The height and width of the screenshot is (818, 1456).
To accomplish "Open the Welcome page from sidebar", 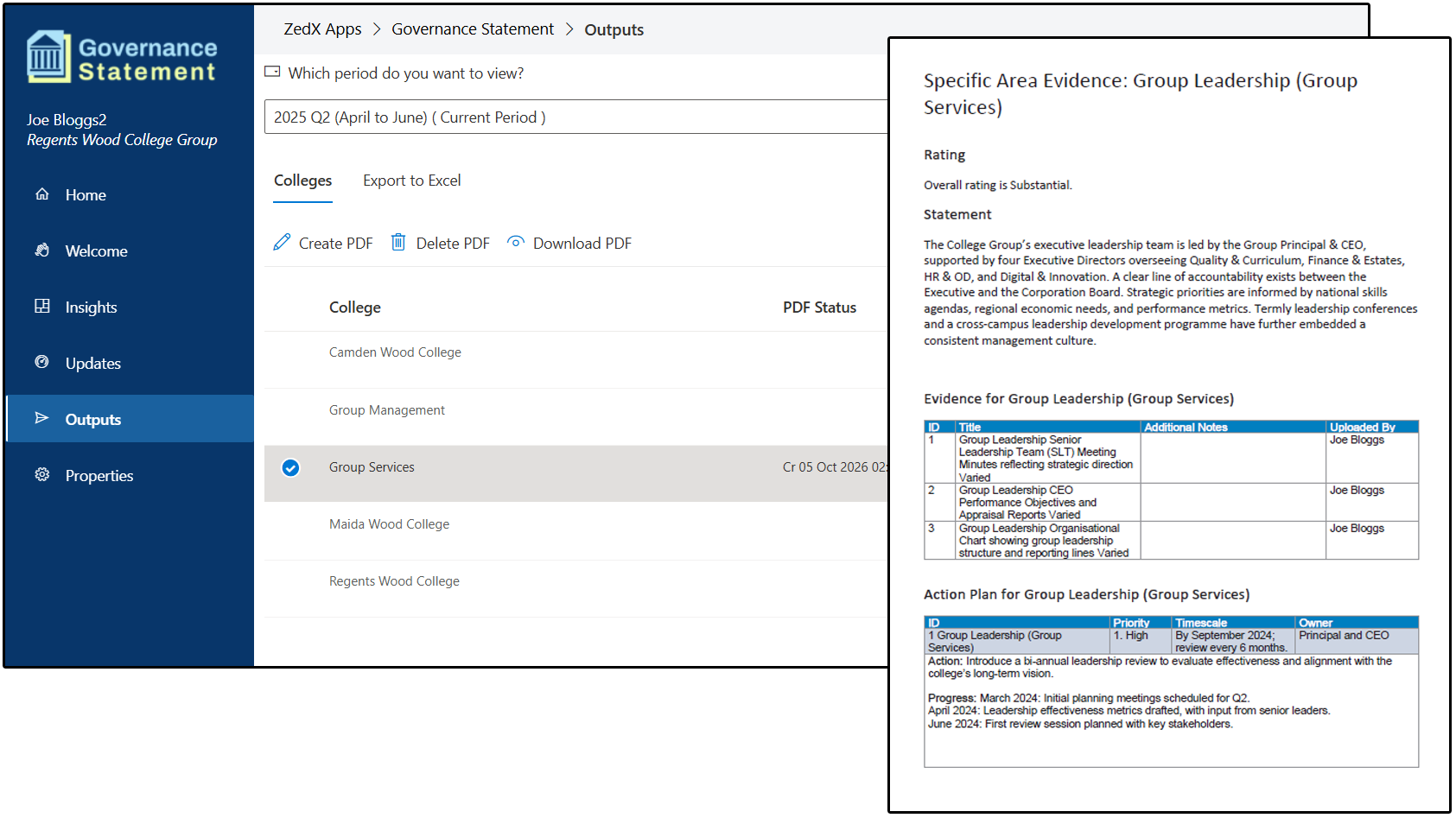I will (x=130, y=251).
